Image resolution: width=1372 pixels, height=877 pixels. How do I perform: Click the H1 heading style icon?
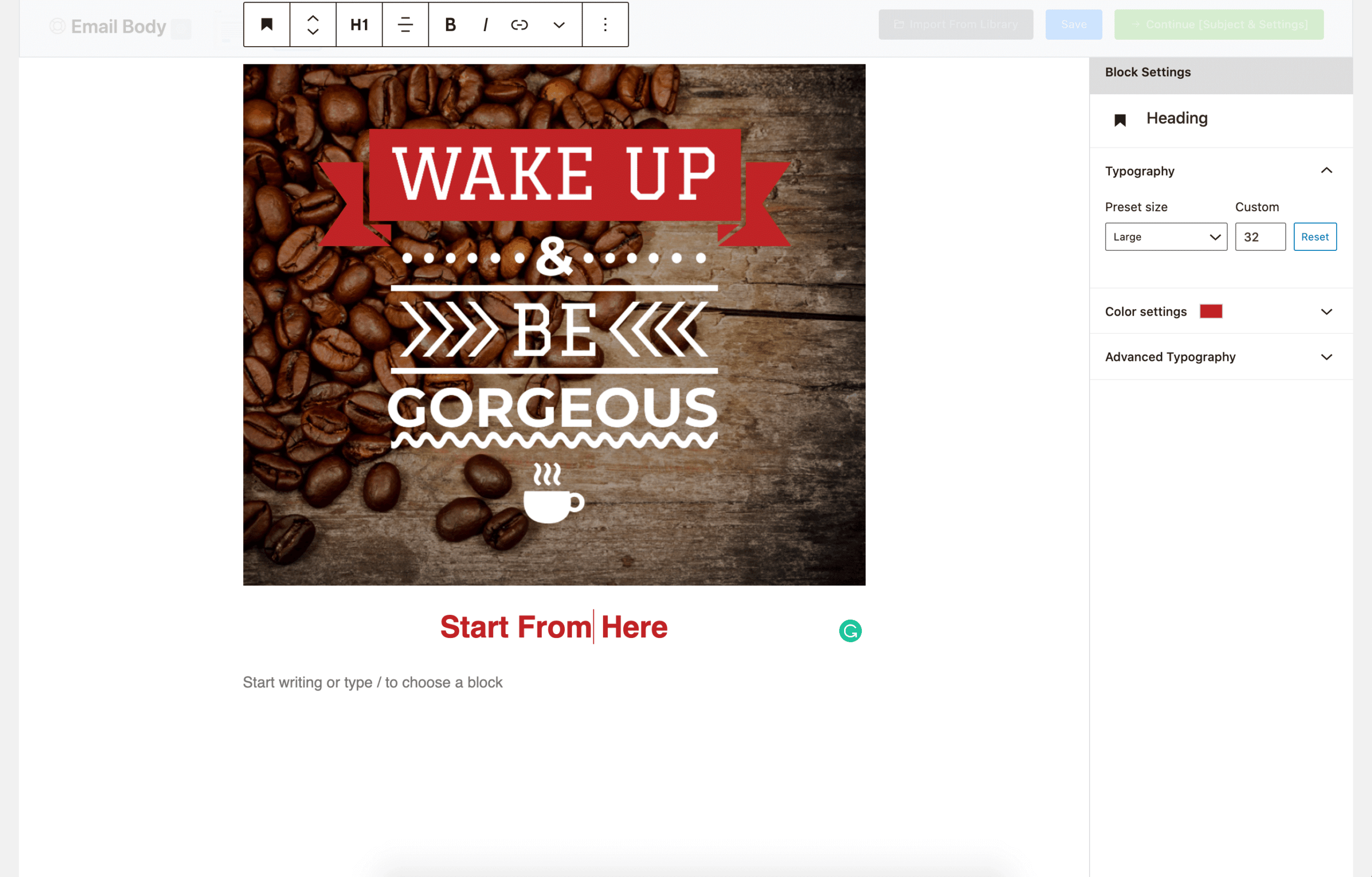(x=359, y=24)
